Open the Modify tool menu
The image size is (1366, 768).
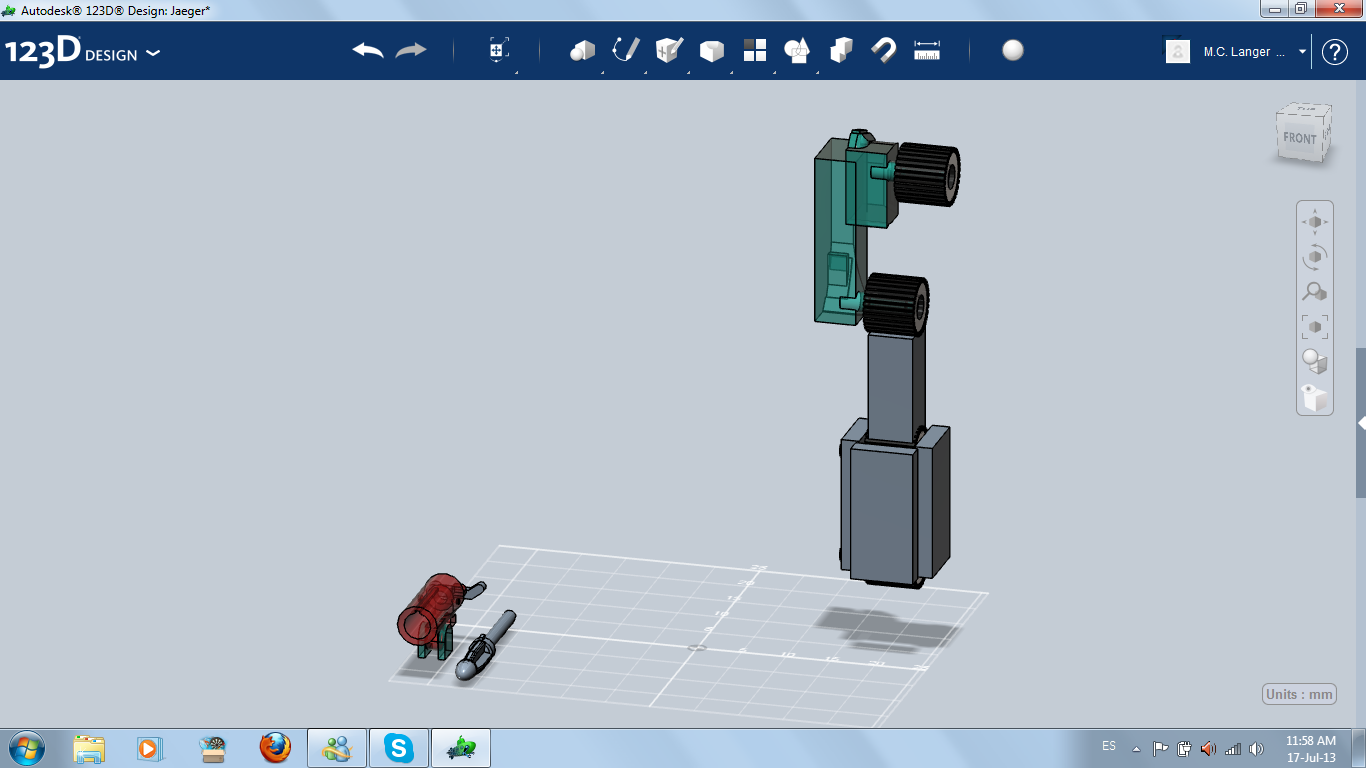pos(711,50)
